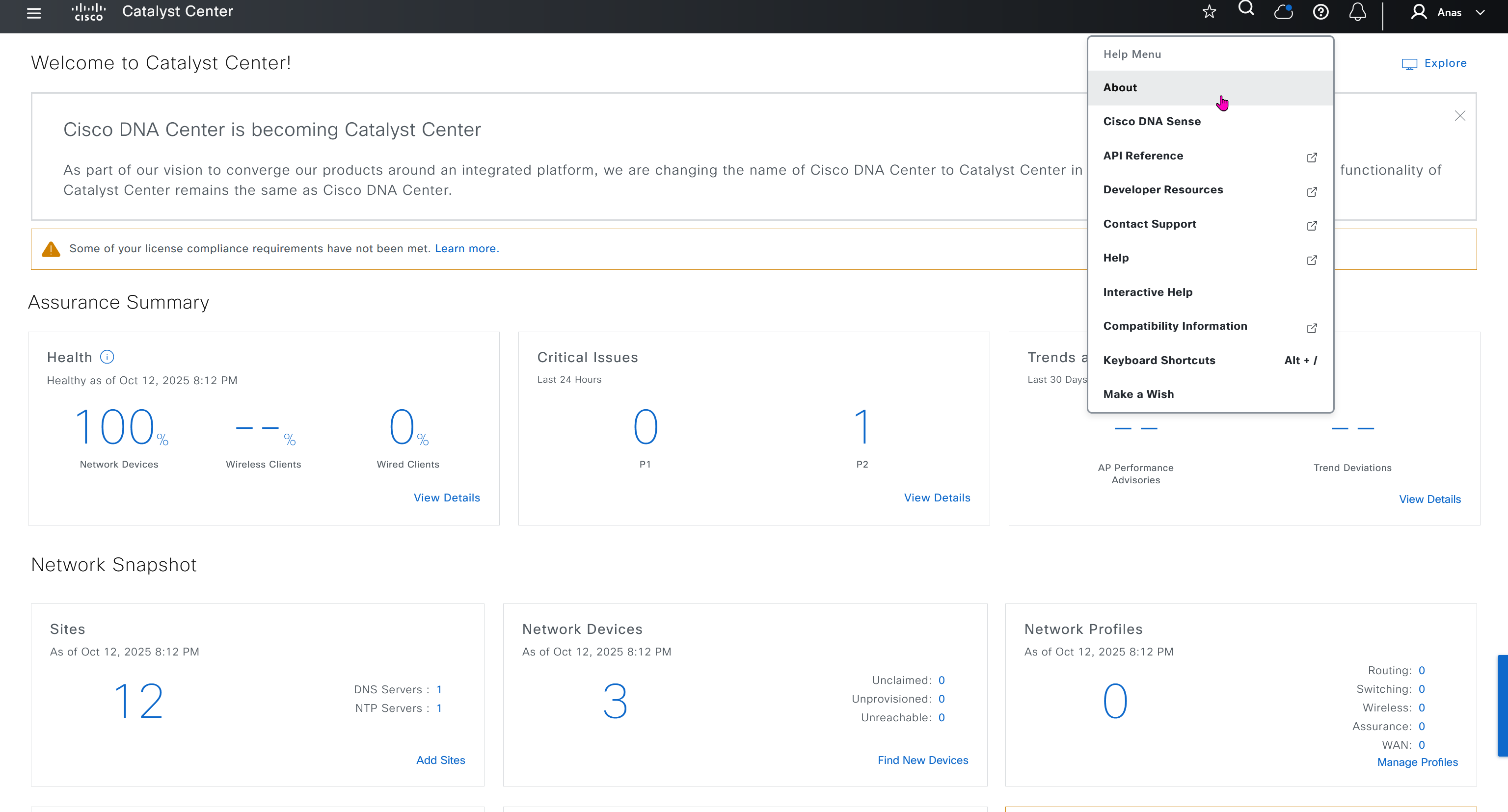The image size is (1508, 812).
Task: Click Learn more license link
Action: click(466, 249)
